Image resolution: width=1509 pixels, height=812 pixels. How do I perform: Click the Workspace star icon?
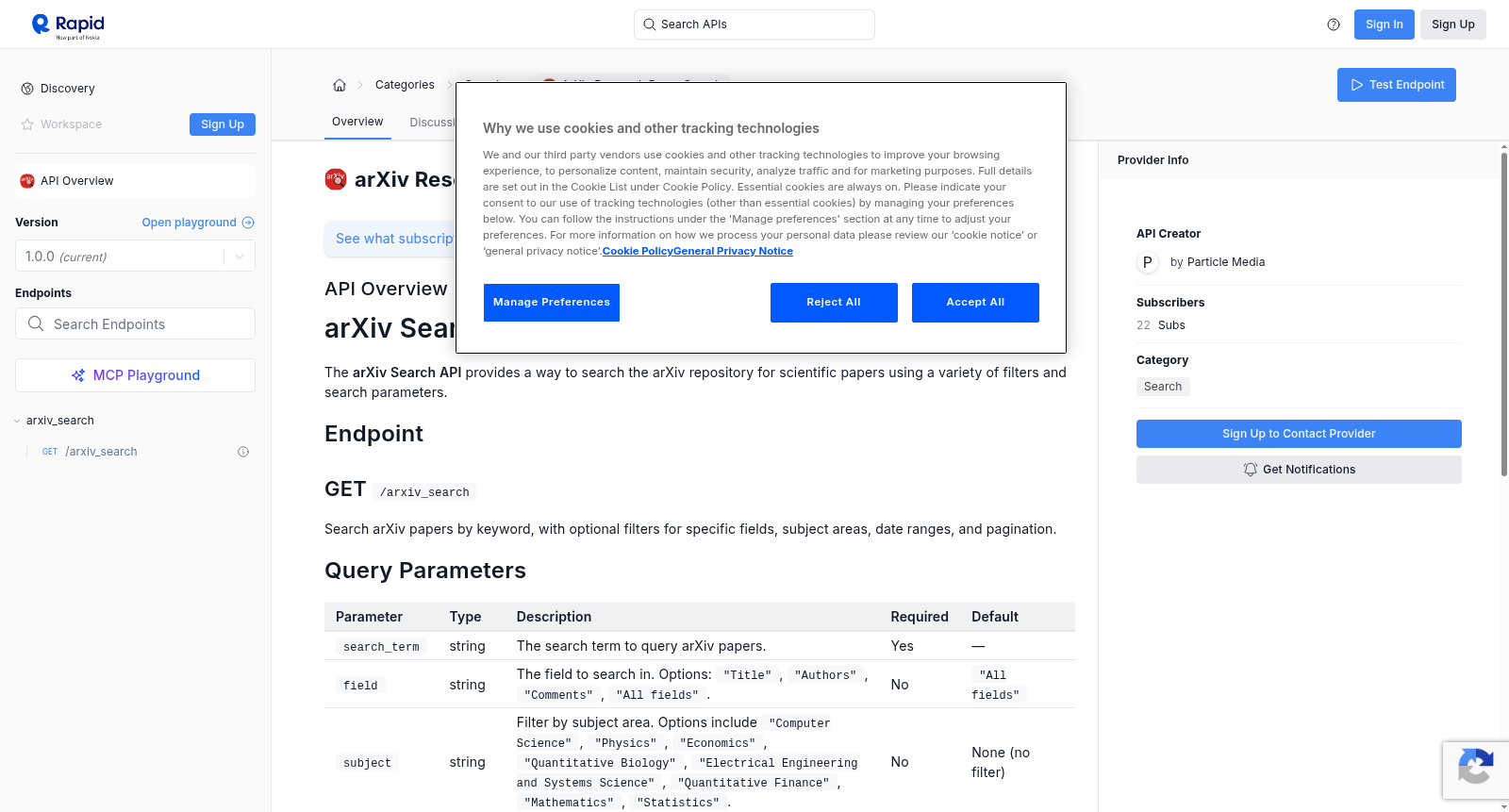[27, 124]
